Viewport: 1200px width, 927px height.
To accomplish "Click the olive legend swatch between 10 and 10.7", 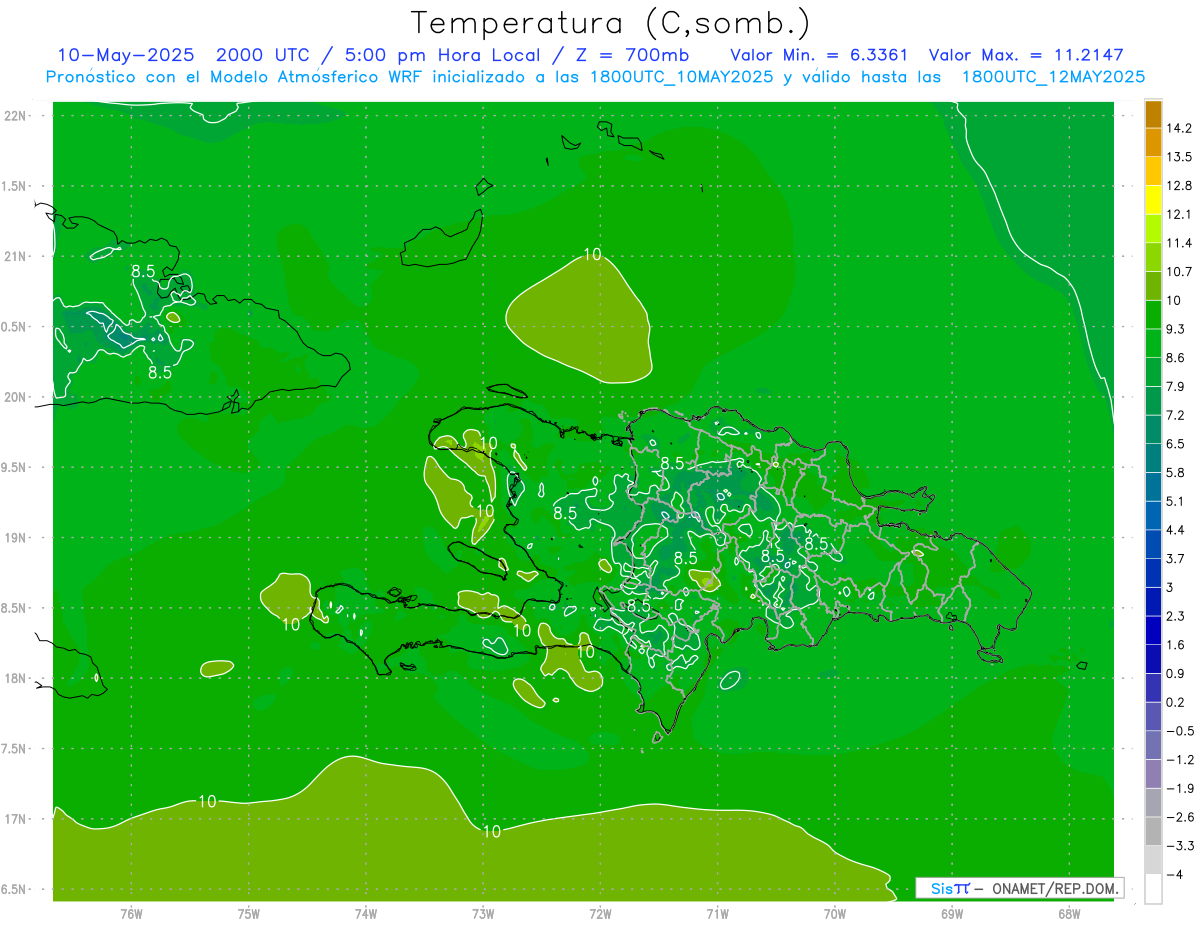I will point(1153,286).
